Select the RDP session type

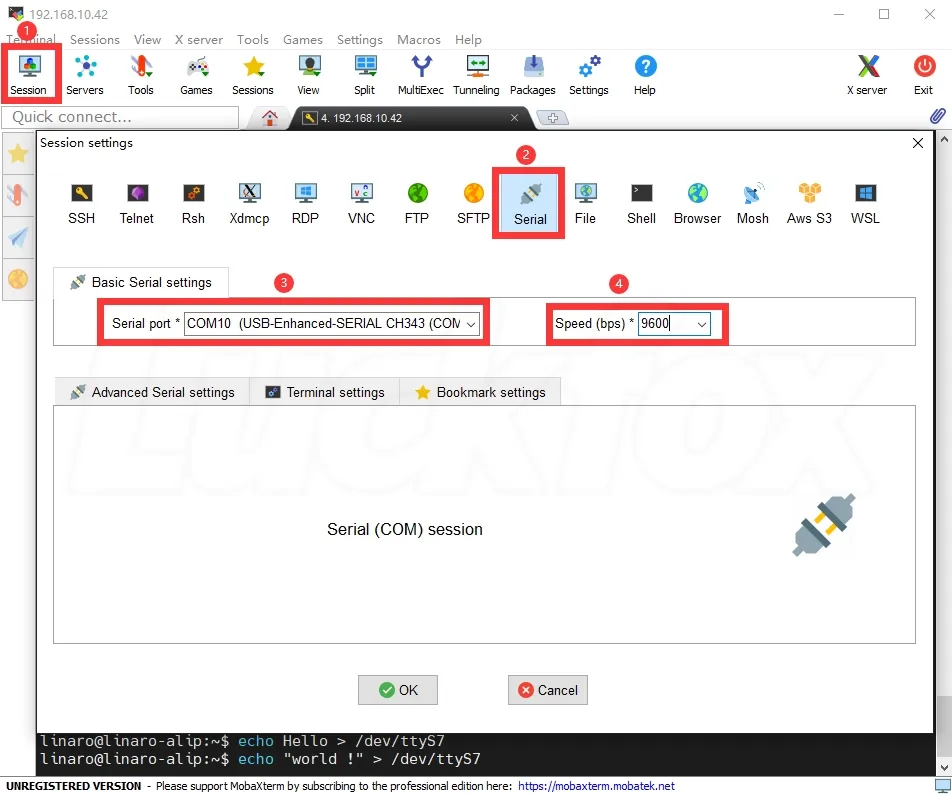(305, 203)
